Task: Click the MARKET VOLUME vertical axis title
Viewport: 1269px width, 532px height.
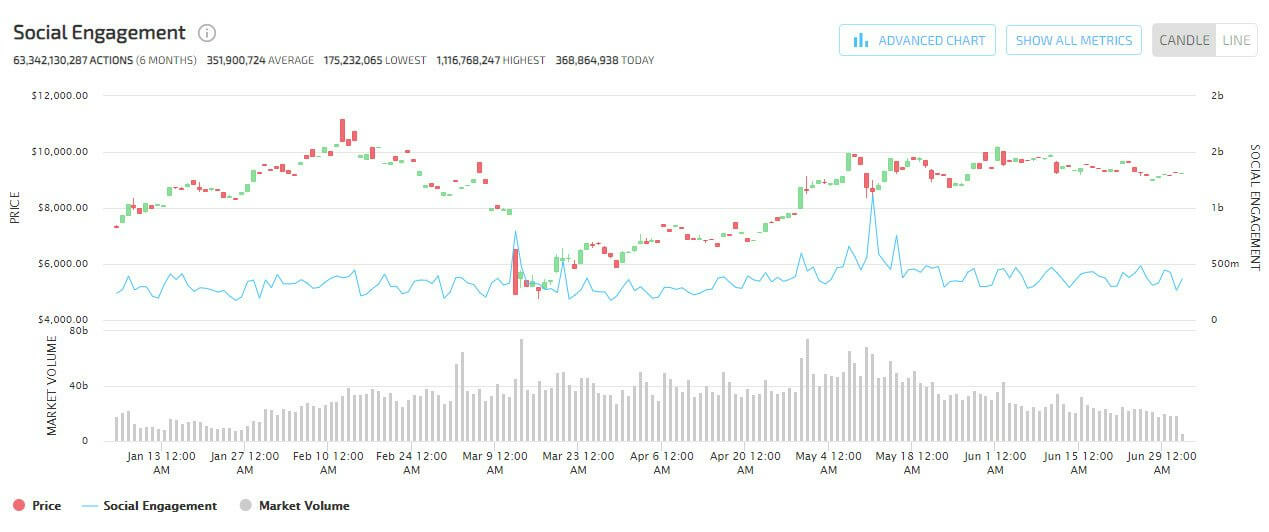Action: tap(52, 386)
